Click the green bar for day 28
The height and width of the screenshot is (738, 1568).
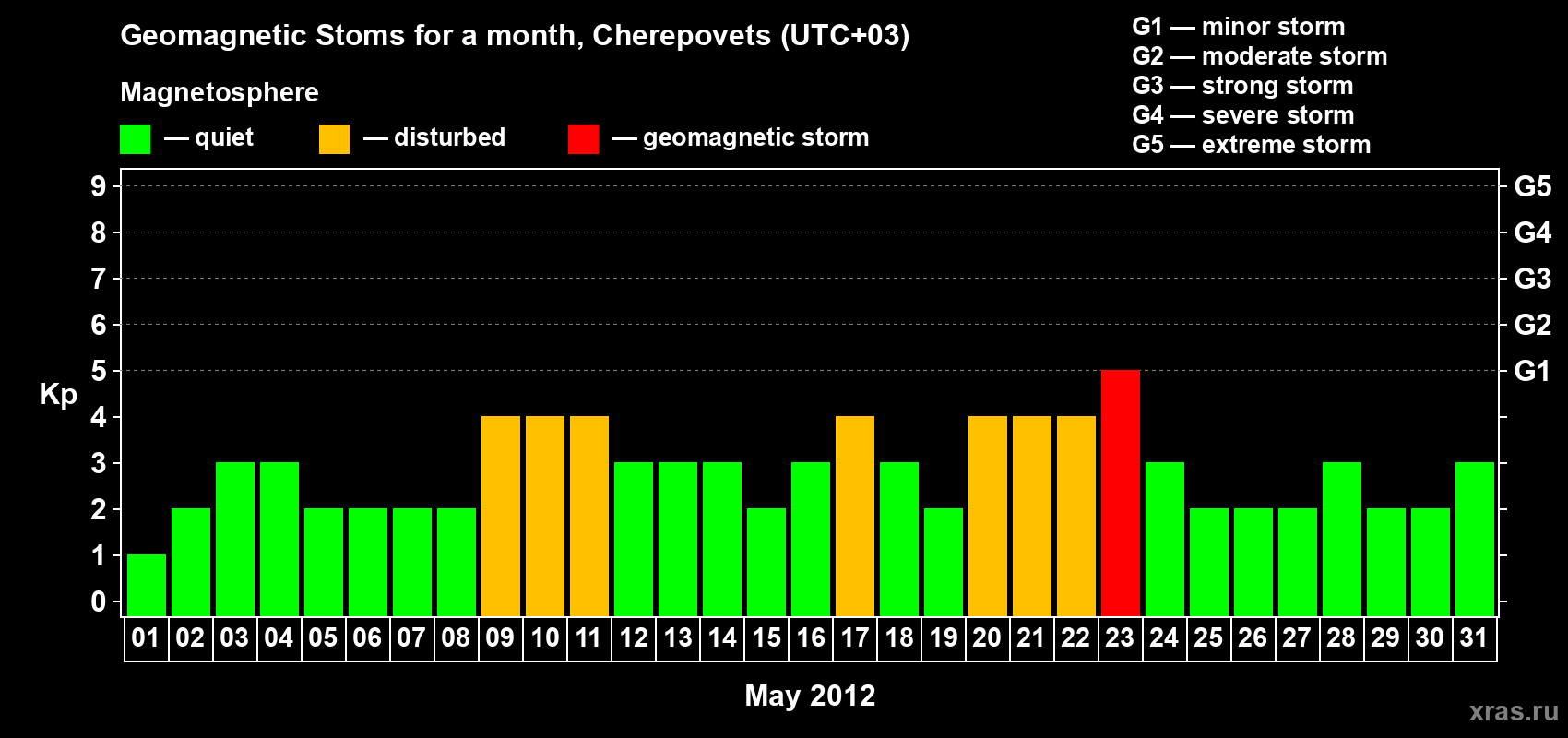tap(1342, 539)
